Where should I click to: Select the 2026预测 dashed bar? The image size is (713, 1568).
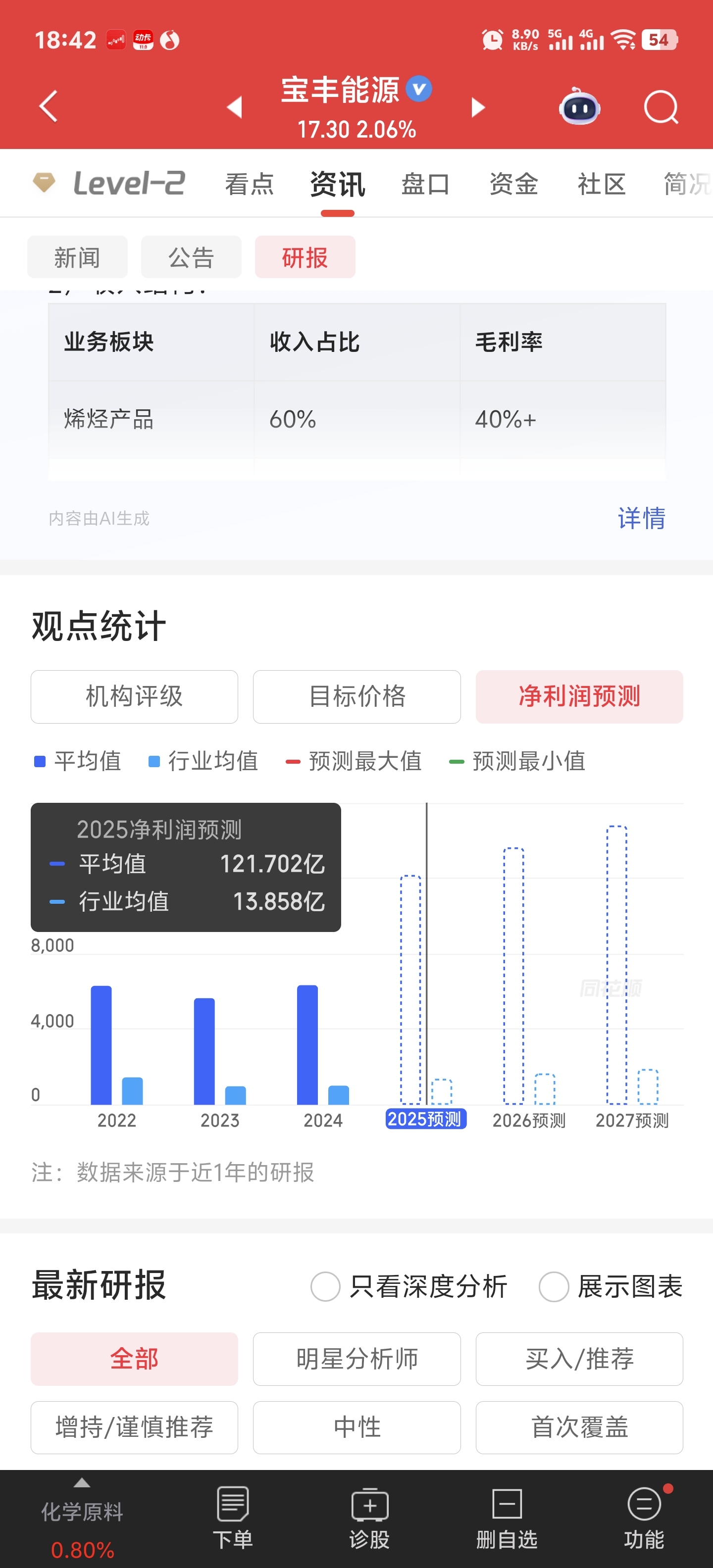click(x=513, y=976)
